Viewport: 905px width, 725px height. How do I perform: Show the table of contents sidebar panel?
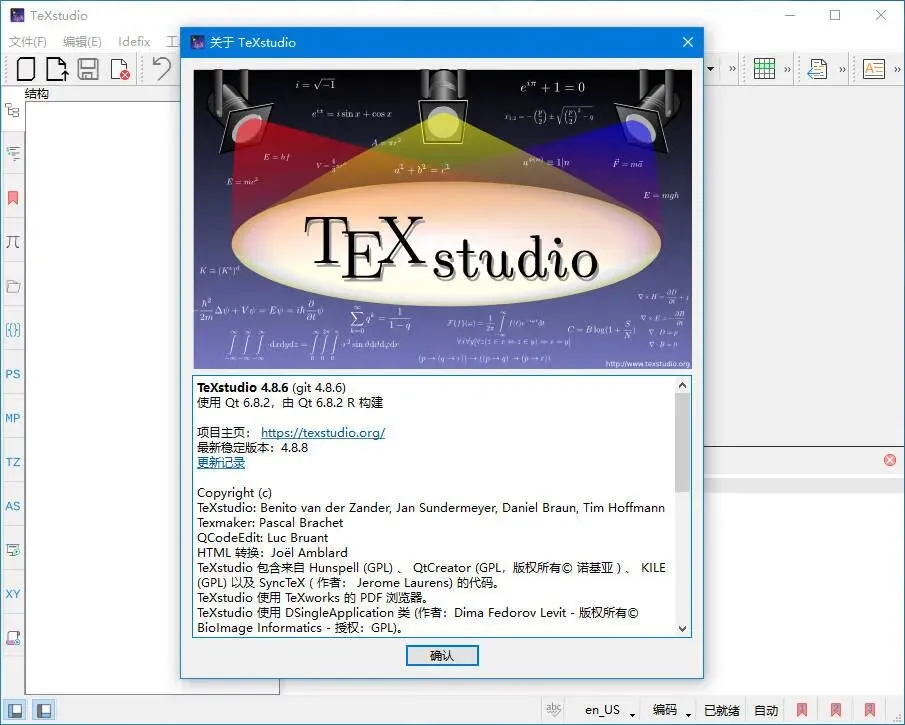pyautogui.click(x=13, y=153)
